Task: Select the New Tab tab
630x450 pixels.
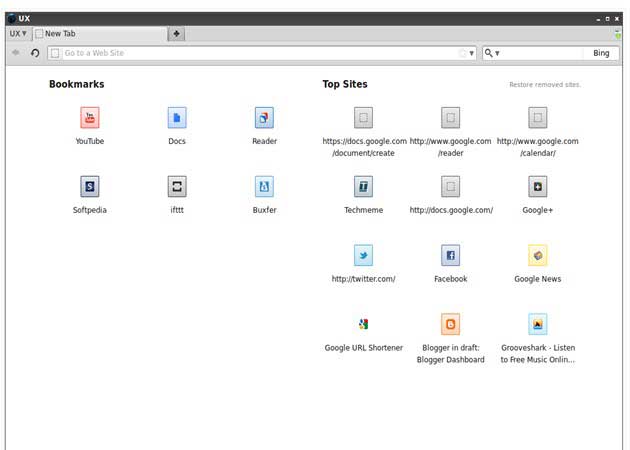Action: click(x=95, y=34)
